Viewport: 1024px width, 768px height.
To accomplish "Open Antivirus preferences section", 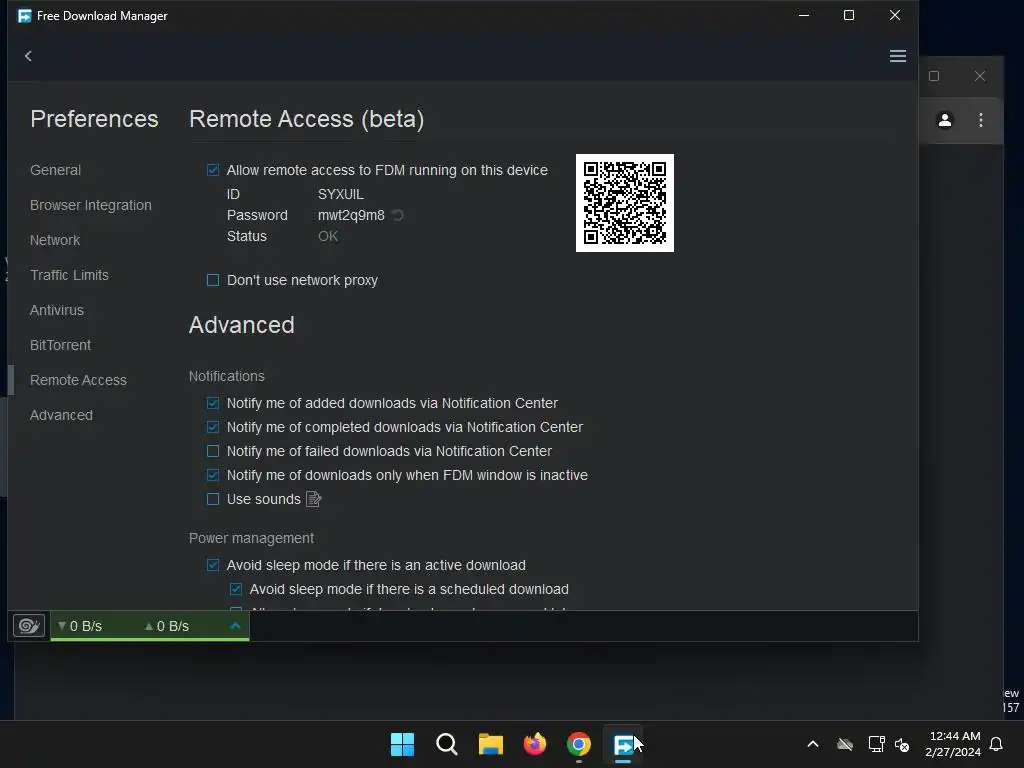I will (57, 310).
